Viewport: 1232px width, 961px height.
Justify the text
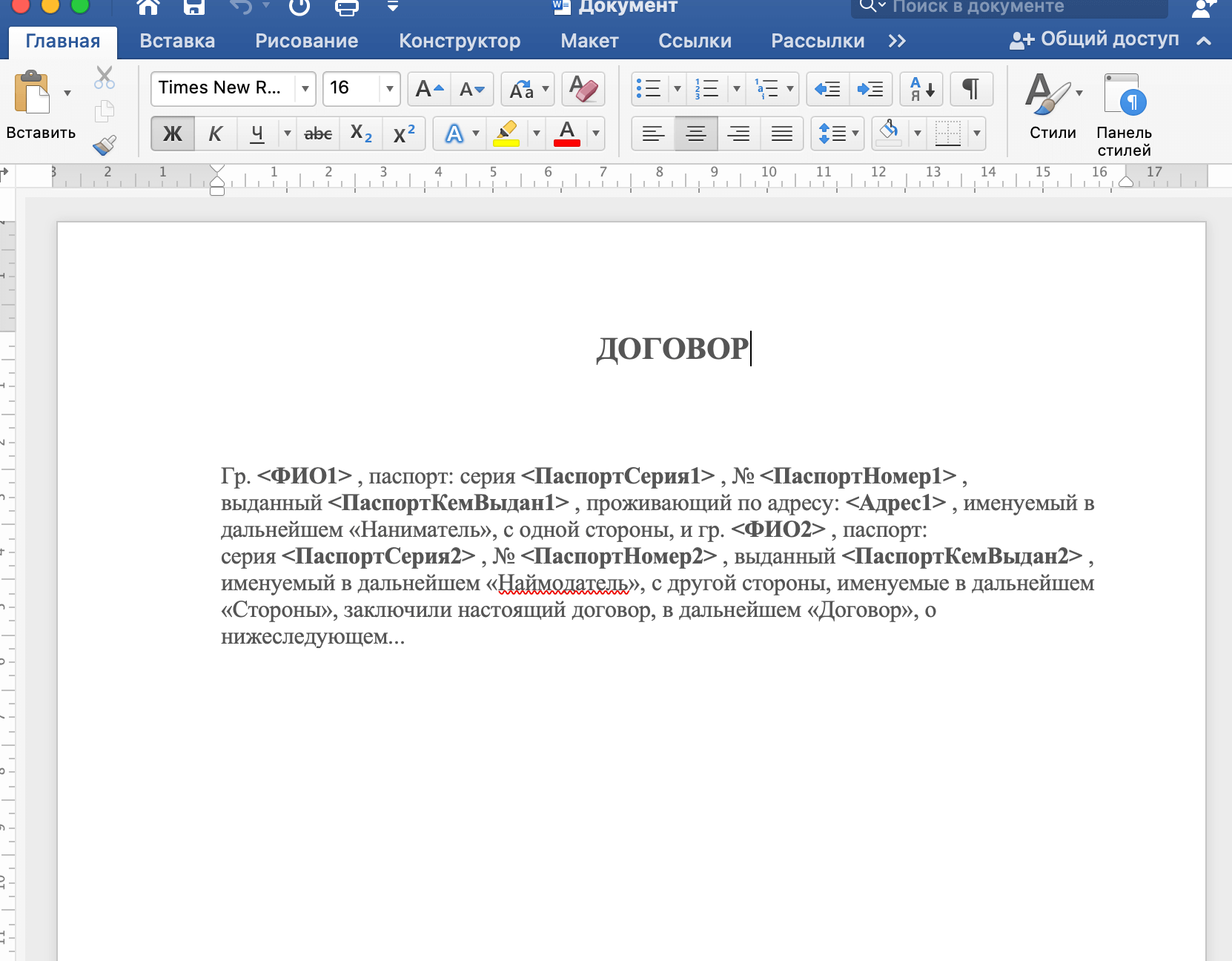[x=782, y=133]
